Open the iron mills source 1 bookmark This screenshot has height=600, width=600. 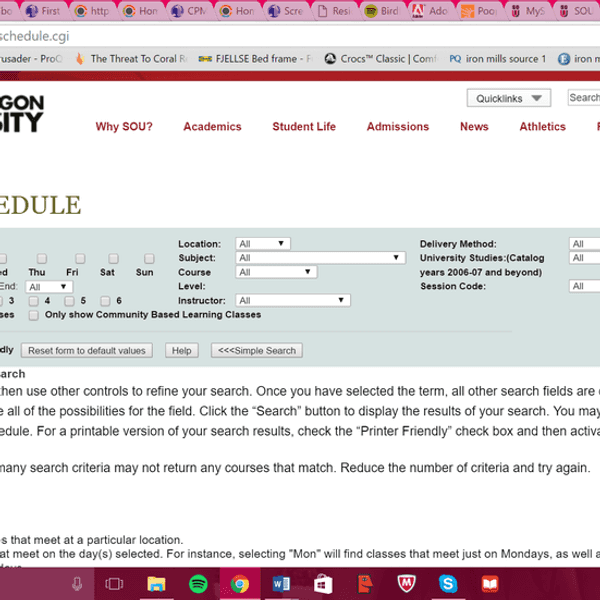click(497, 59)
